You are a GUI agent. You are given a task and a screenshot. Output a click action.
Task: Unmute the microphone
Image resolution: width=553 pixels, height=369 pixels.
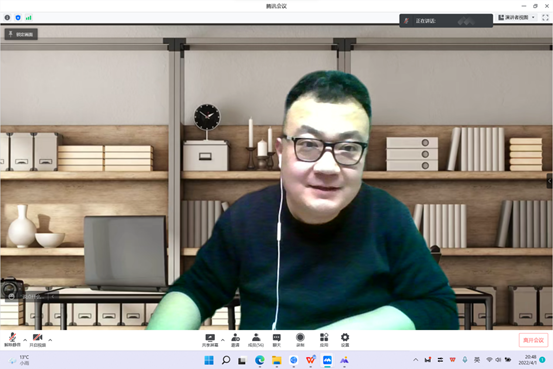[12, 340]
